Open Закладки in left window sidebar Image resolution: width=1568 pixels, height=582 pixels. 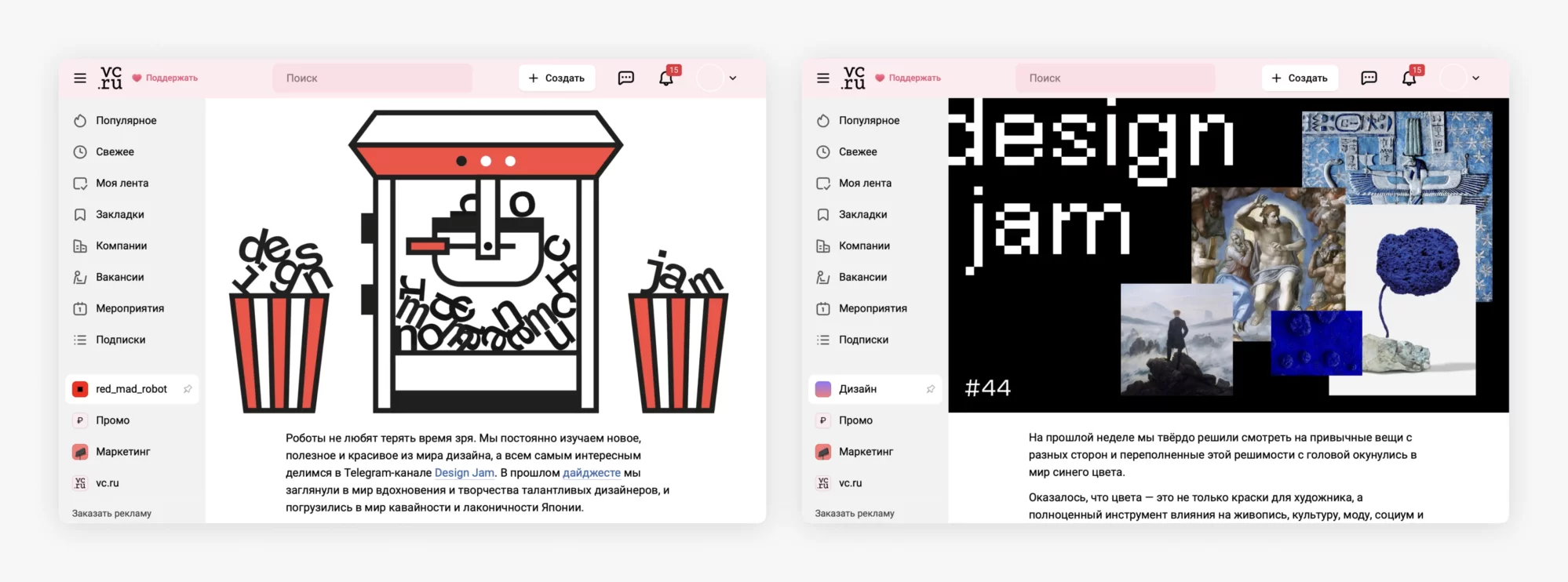coord(119,214)
